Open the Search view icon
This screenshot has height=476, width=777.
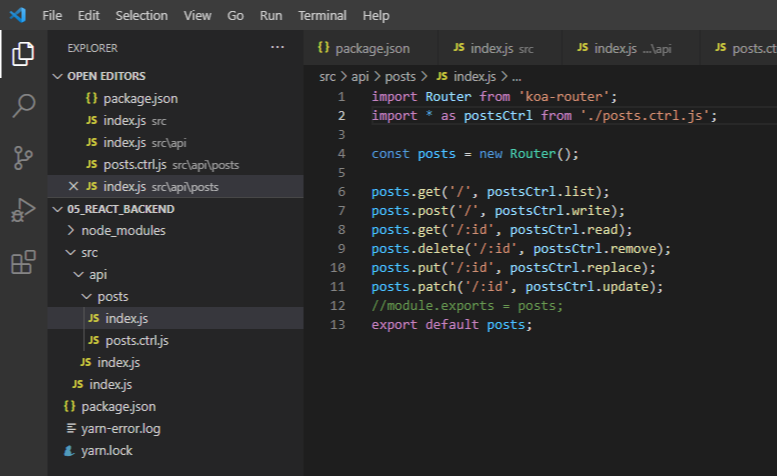point(23,106)
